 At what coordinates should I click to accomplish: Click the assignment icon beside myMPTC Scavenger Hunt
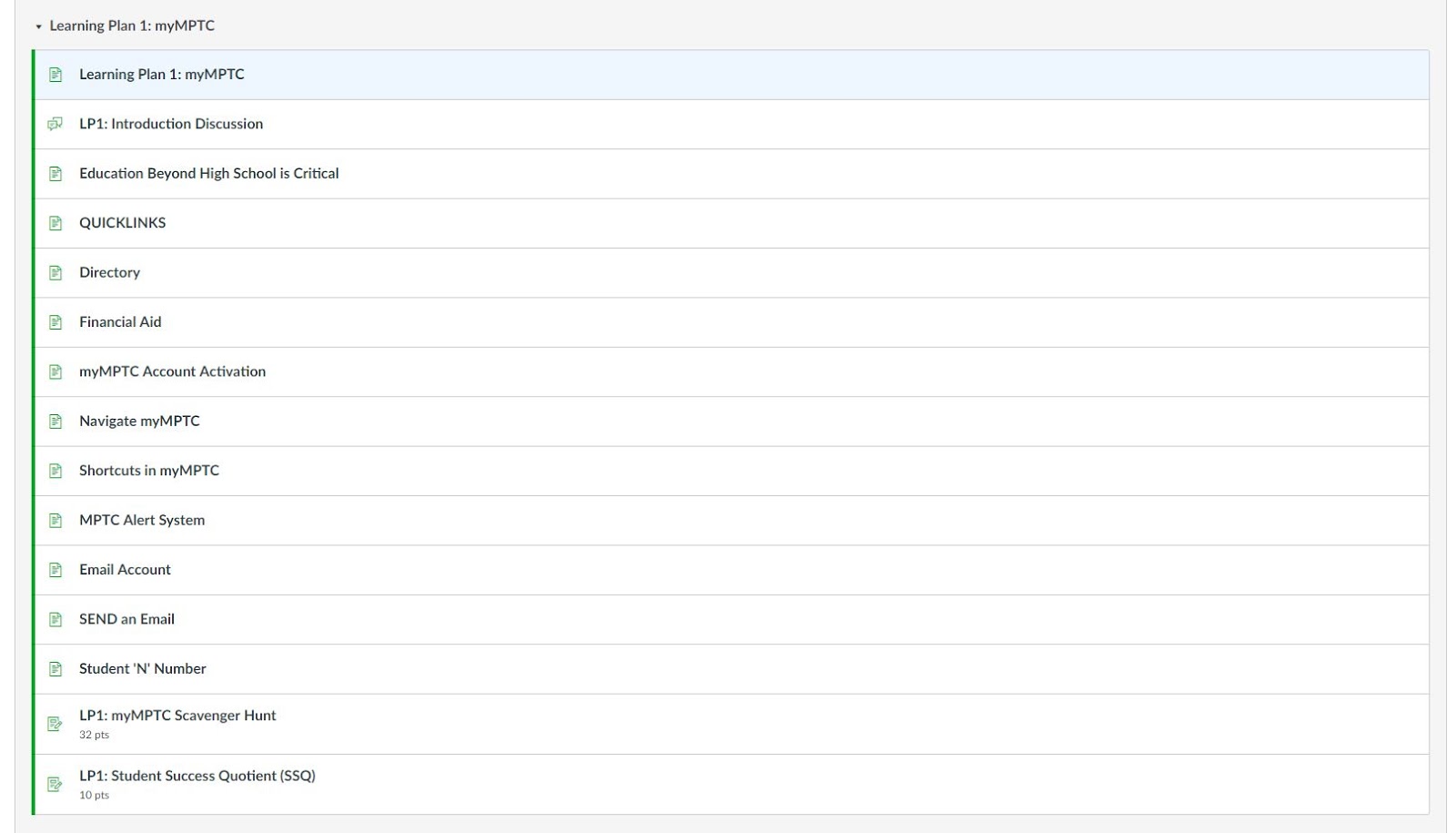[56, 724]
